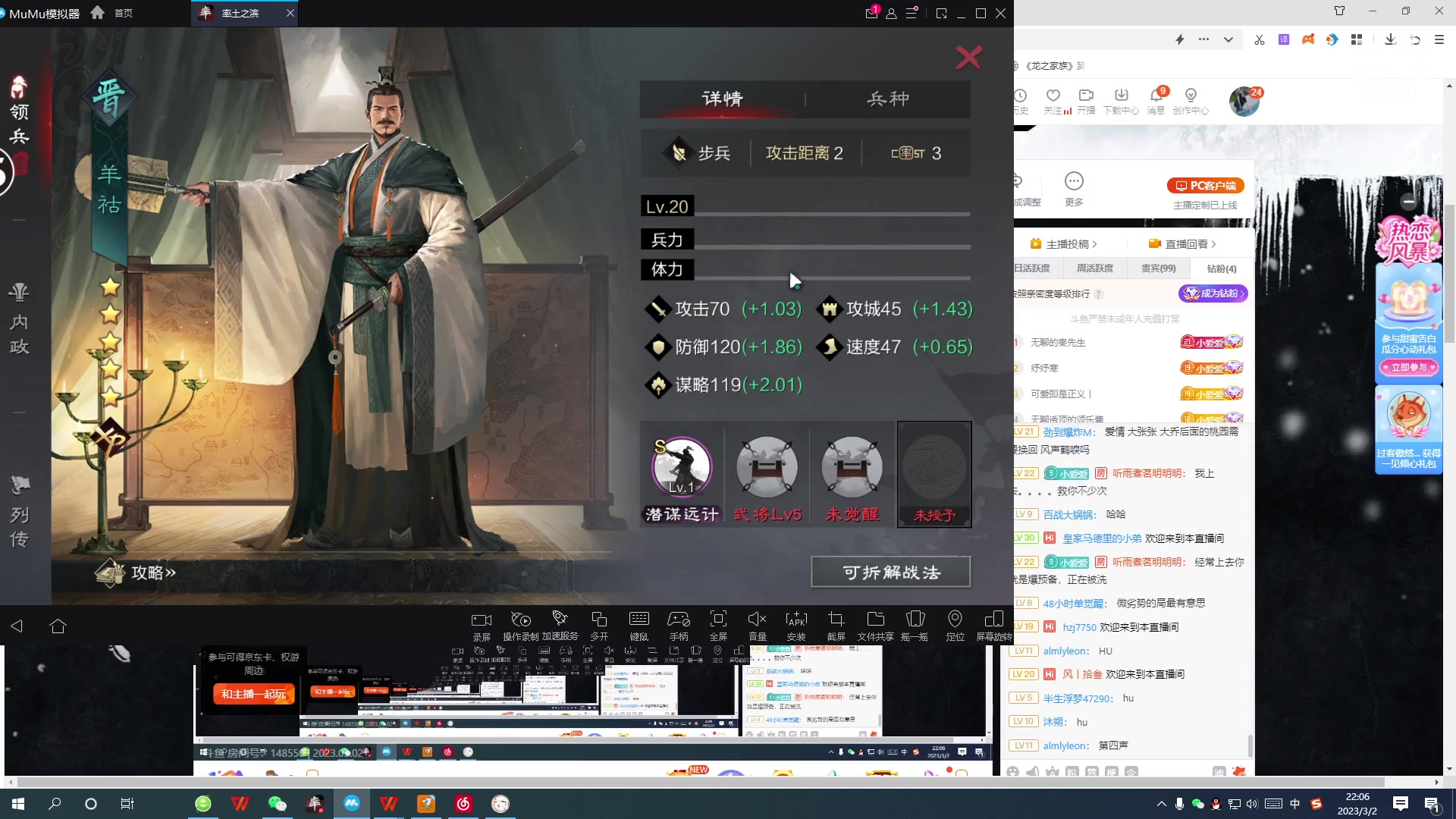Click the 加速服务 rocket icon
1456x819 pixels.
[560, 619]
